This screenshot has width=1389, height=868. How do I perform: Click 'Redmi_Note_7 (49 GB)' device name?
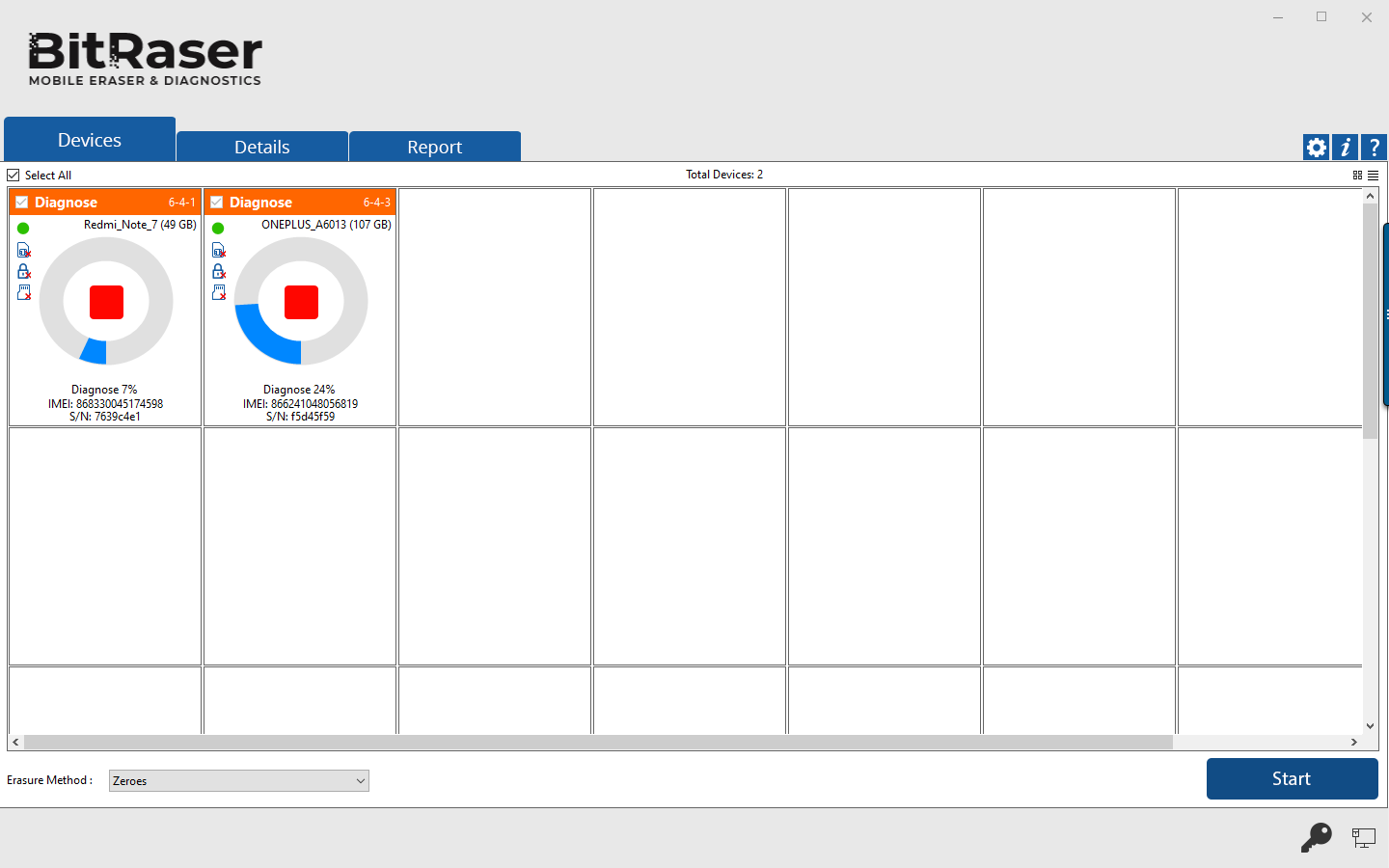[140, 225]
